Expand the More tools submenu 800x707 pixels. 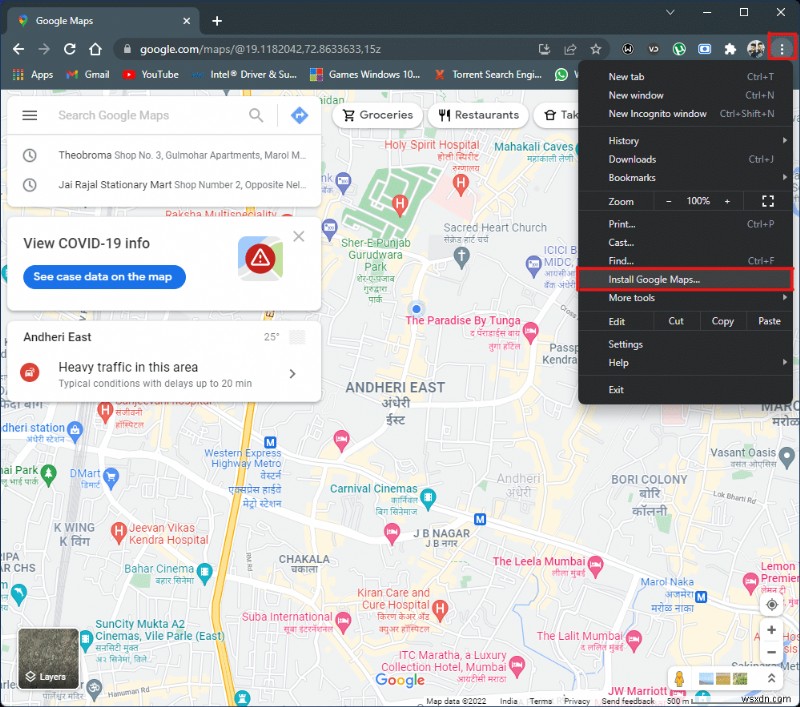click(x=631, y=298)
